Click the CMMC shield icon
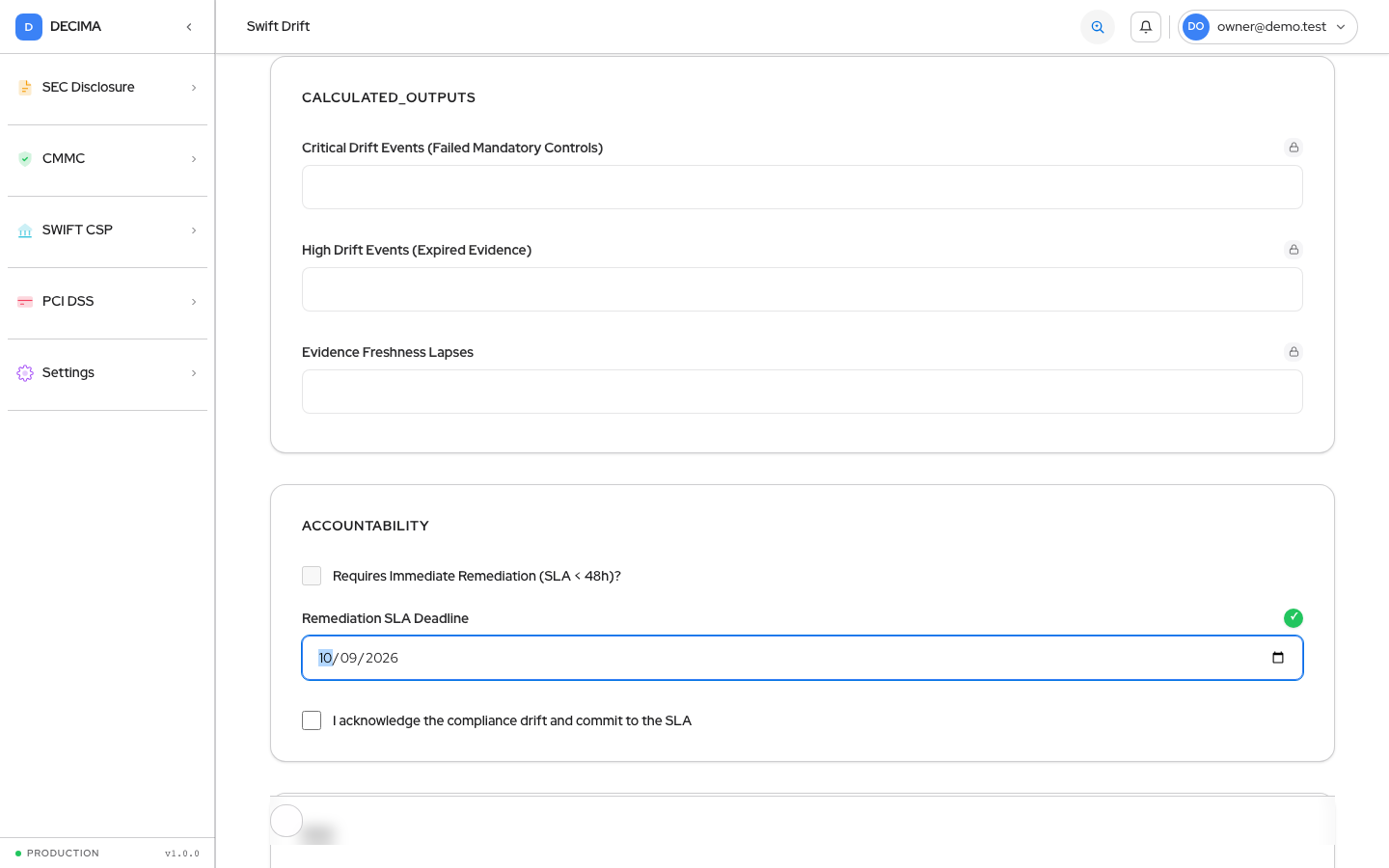The image size is (1389, 868). (25, 159)
